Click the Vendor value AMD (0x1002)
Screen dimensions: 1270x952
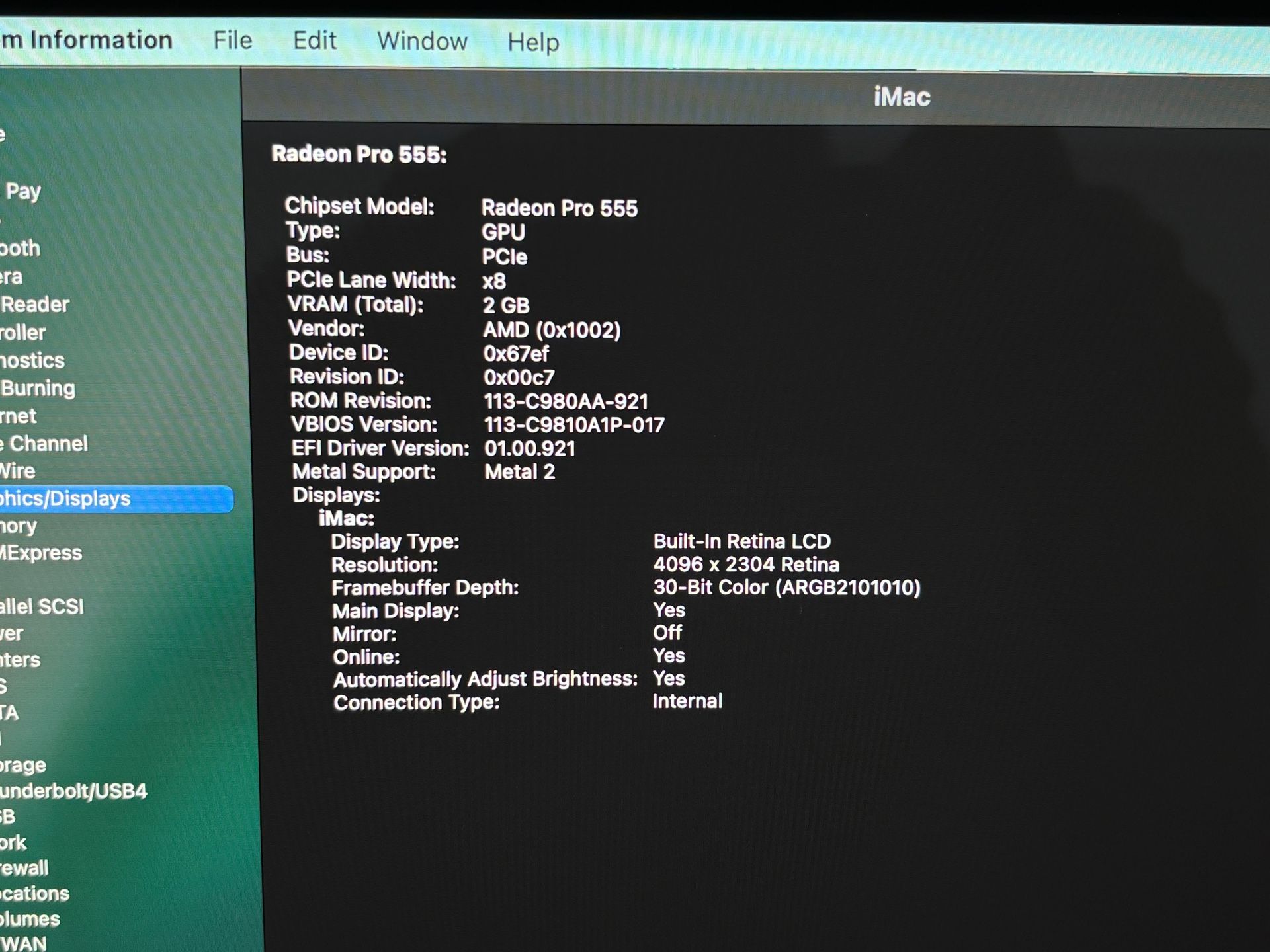coord(552,330)
